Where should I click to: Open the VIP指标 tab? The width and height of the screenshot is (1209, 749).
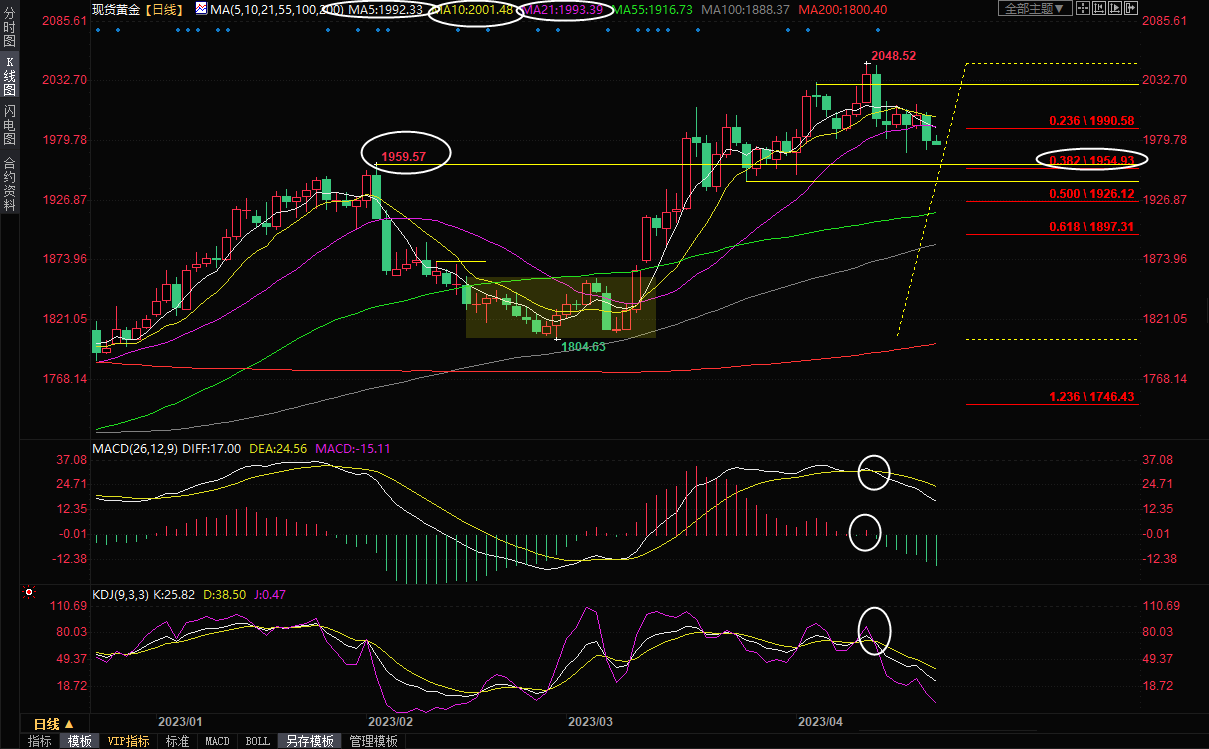coord(129,741)
